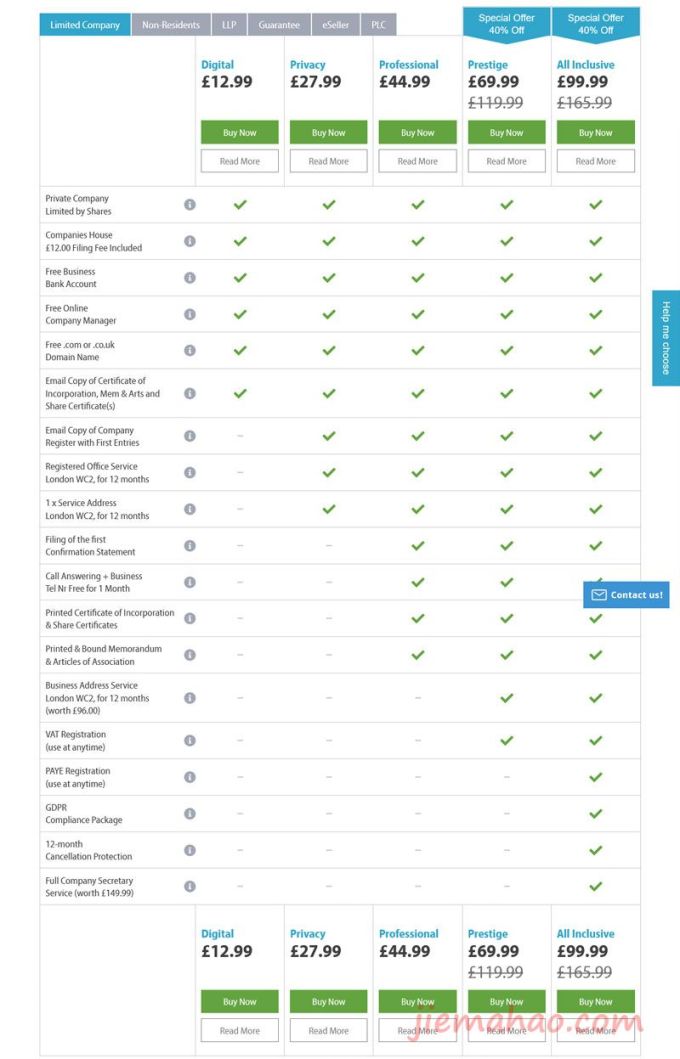The width and height of the screenshot is (680, 1059).
Task: Click info icon beside Registered Office Service
Action: click(x=190, y=473)
